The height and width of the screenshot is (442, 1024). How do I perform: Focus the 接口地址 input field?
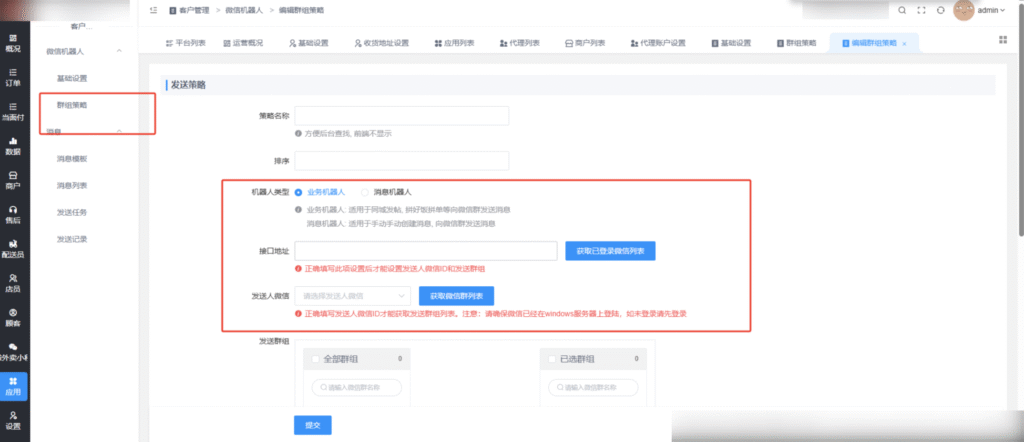[x=426, y=251]
